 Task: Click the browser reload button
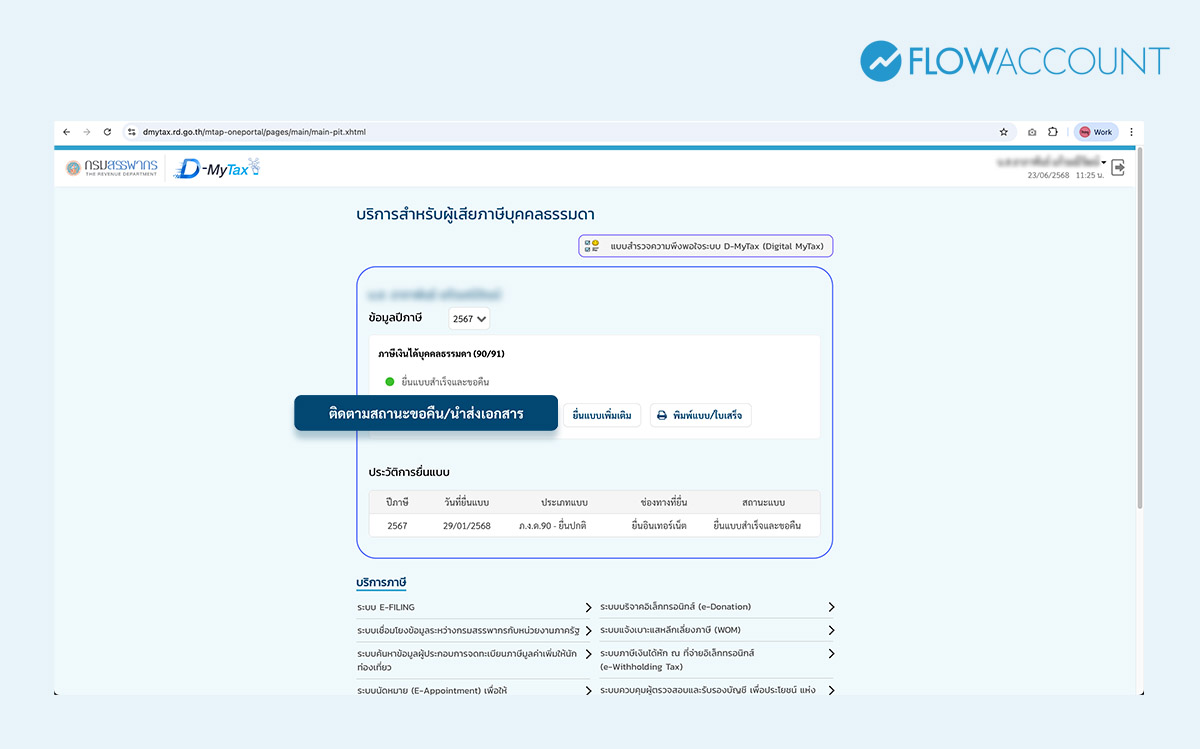coord(108,132)
